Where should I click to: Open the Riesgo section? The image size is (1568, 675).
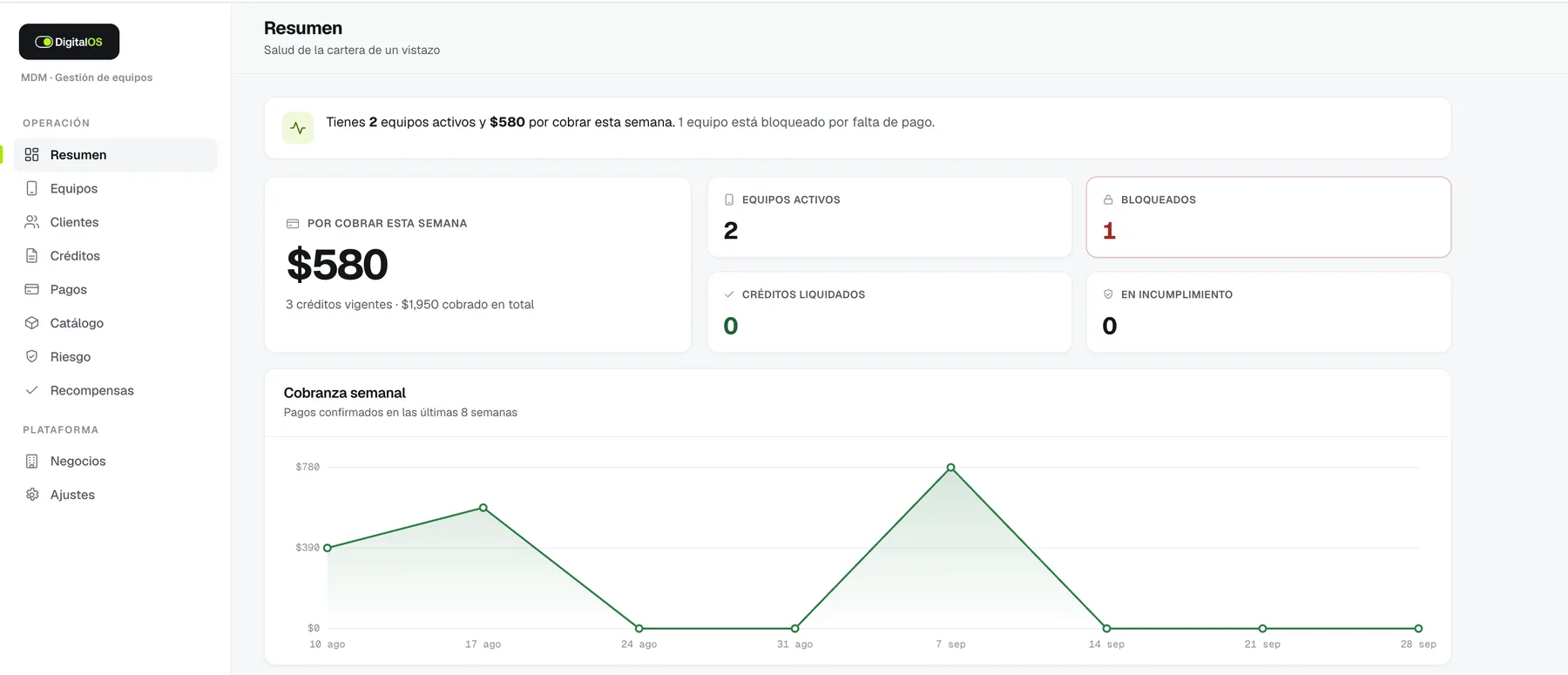[116, 356]
